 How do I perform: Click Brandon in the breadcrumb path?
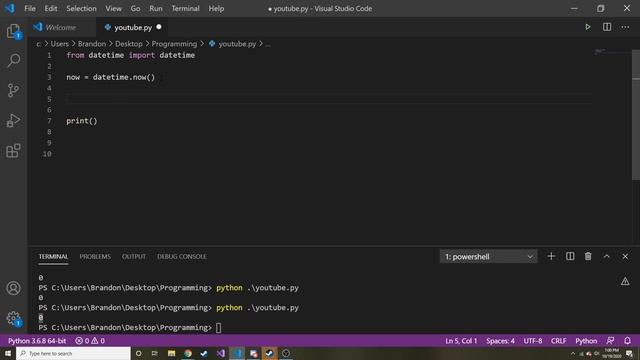coord(92,44)
